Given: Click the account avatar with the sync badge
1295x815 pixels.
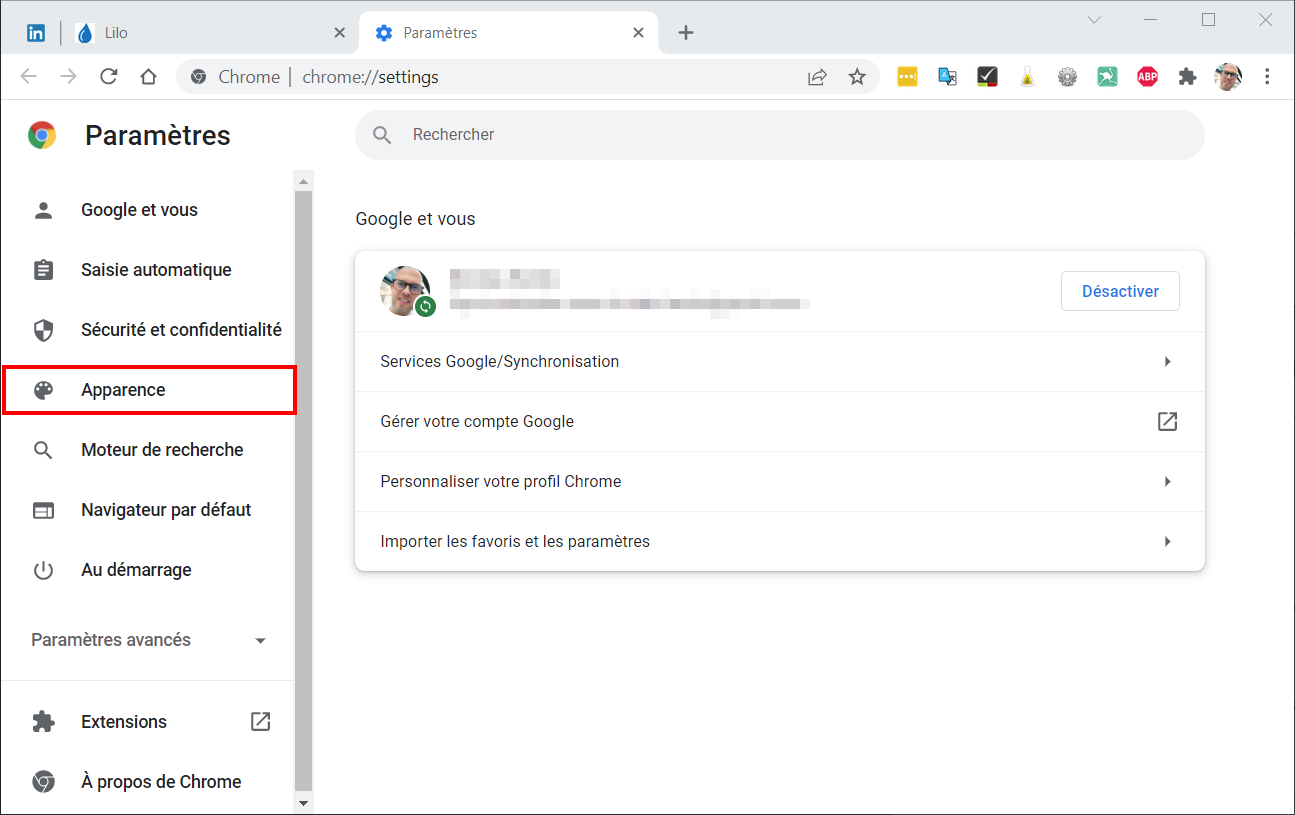Looking at the screenshot, I should coord(408,292).
